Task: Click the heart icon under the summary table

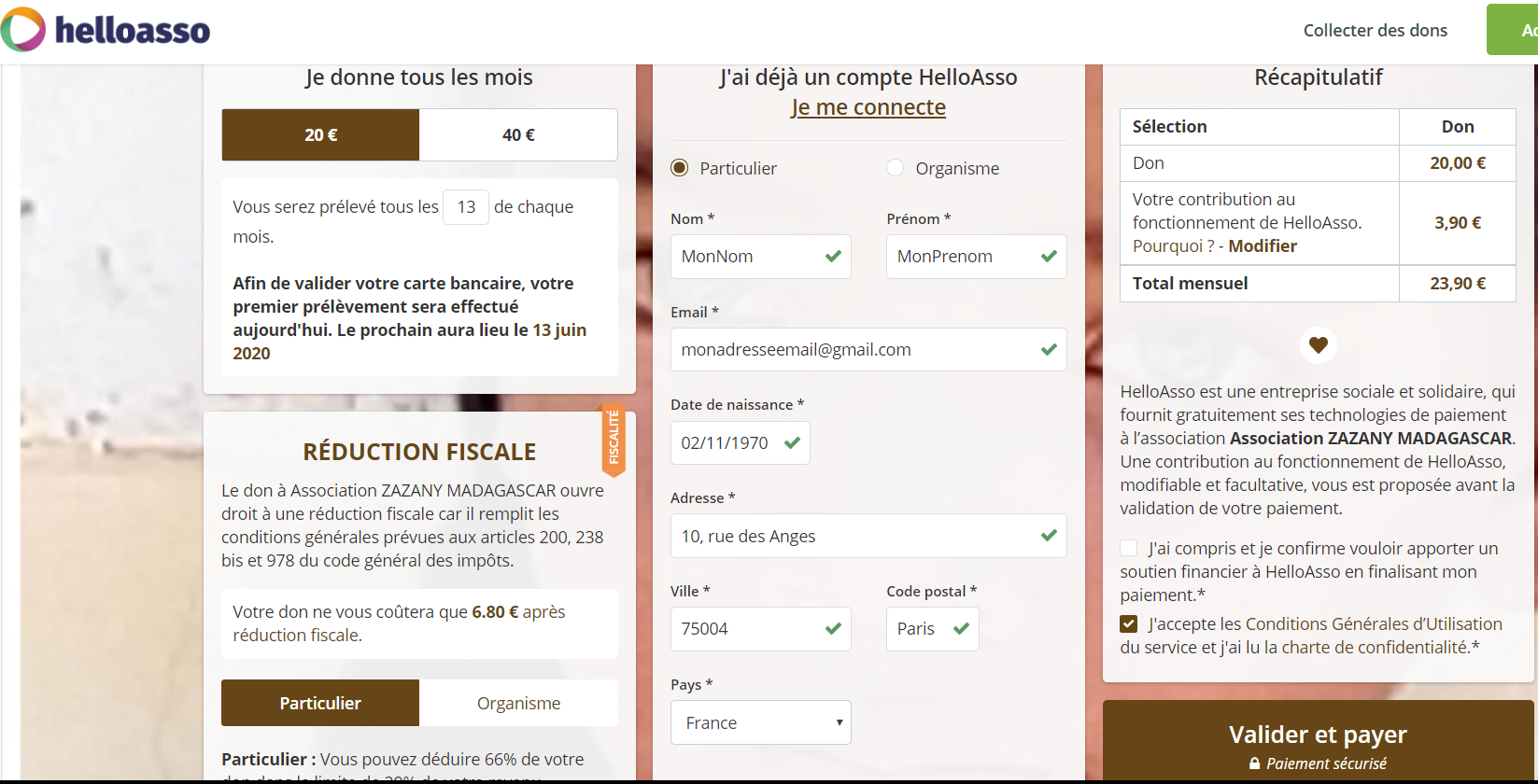Action: point(1318,345)
